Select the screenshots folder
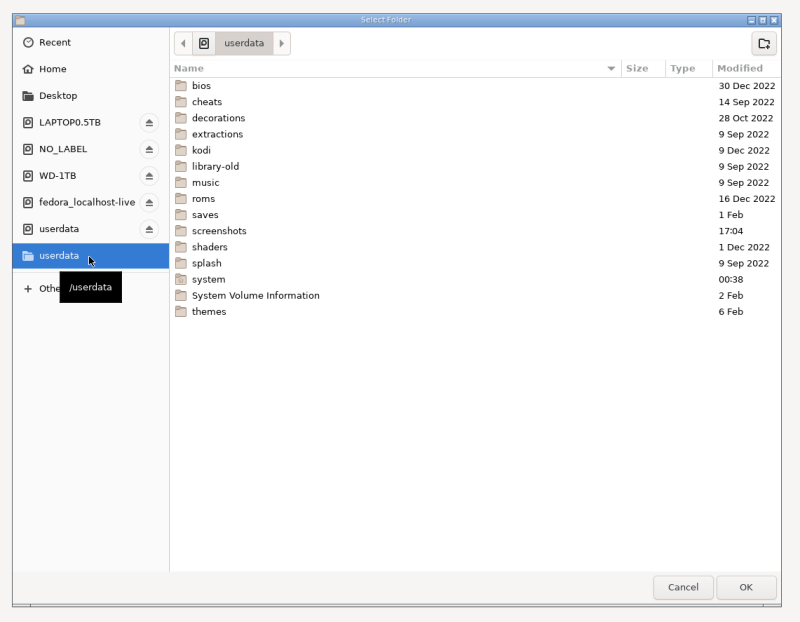The width and height of the screenshot is (800, 622). (474, 231)
